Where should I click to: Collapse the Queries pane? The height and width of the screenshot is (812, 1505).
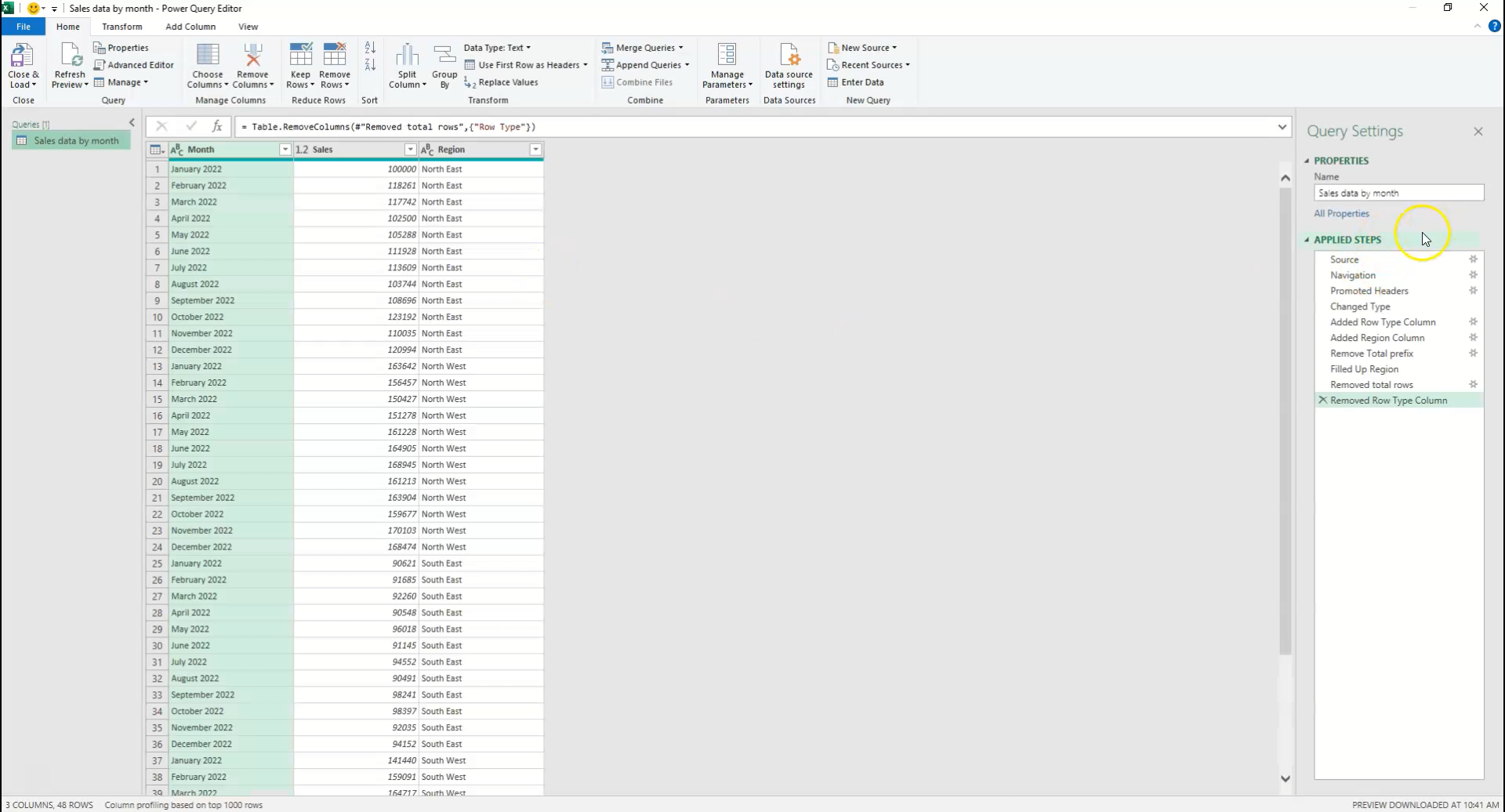pyautogui.click(x=132, y=122)
